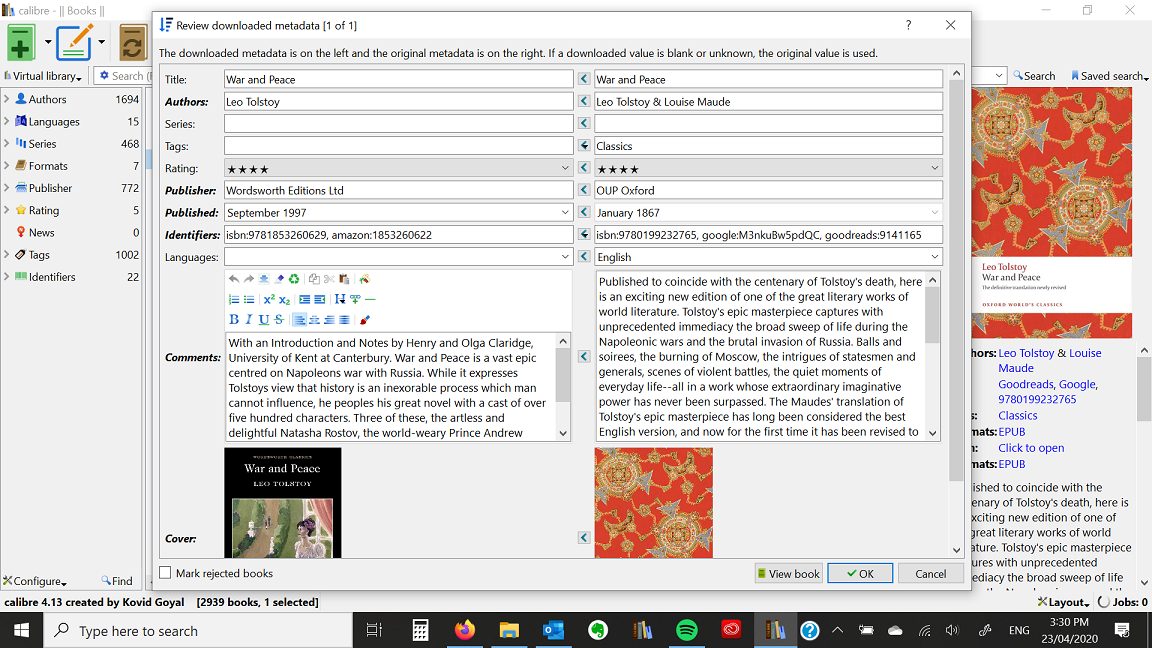This screenshot has height=648, width=1152.
Task: Check the Mark rejected books checkbox
Action: 165,573
